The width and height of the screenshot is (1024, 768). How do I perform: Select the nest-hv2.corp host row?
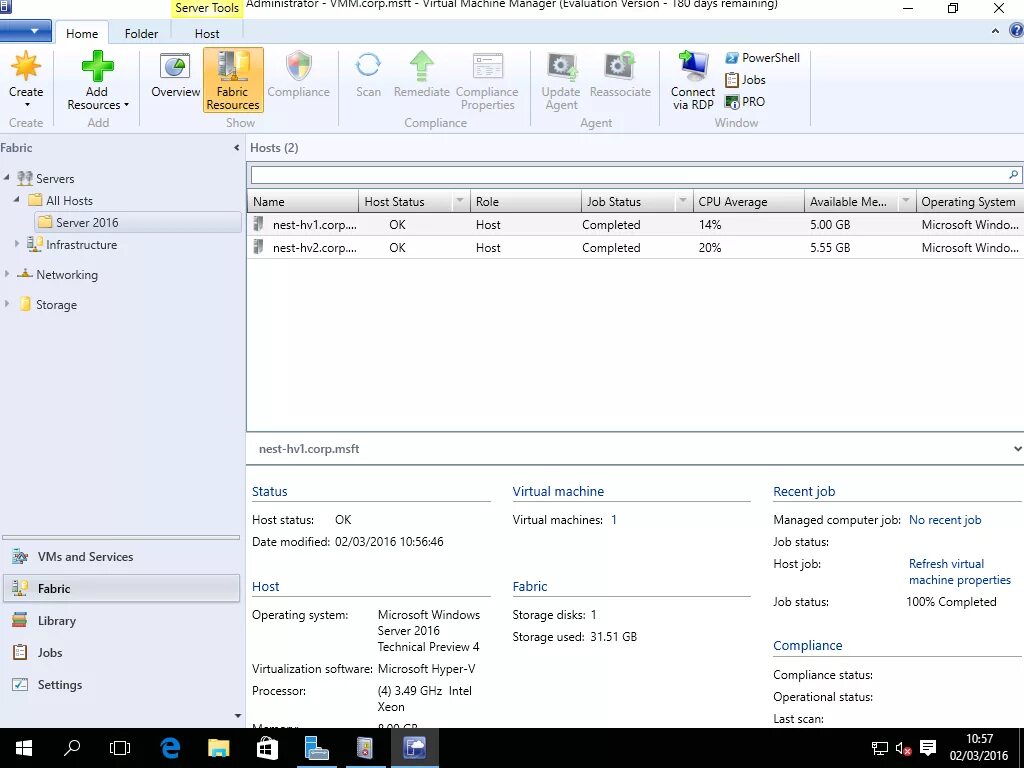635,248
